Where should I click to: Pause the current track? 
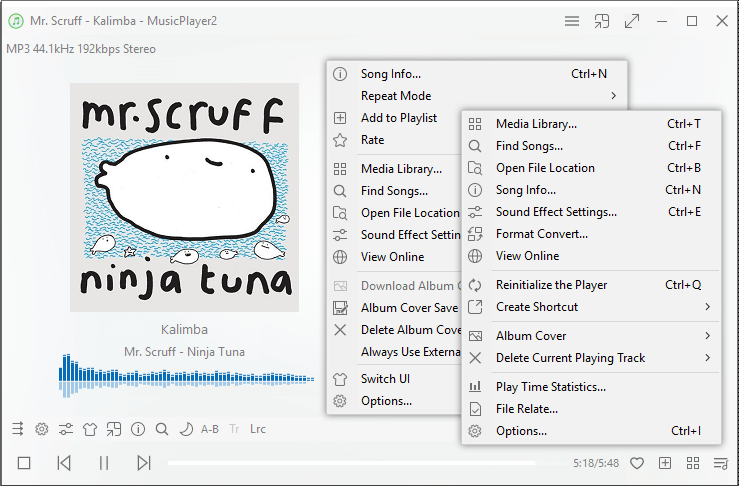coord(104,463)
